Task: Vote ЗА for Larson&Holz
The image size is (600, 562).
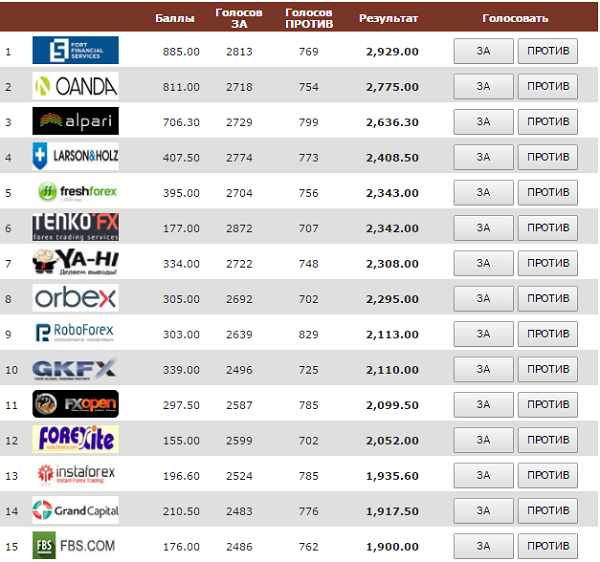Action: pos(483,157)
